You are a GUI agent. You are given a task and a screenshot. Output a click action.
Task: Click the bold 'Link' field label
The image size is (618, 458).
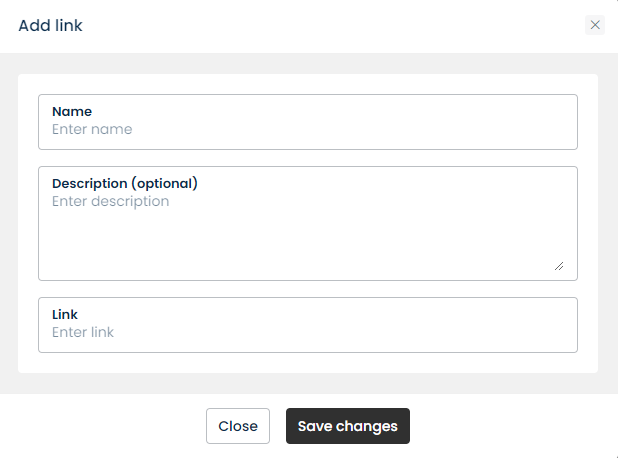65,315
